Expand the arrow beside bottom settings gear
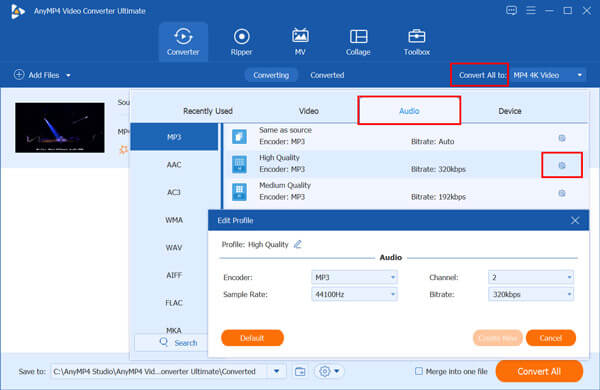Viewport: 600px width, 390px height. (x=337, y=371)
